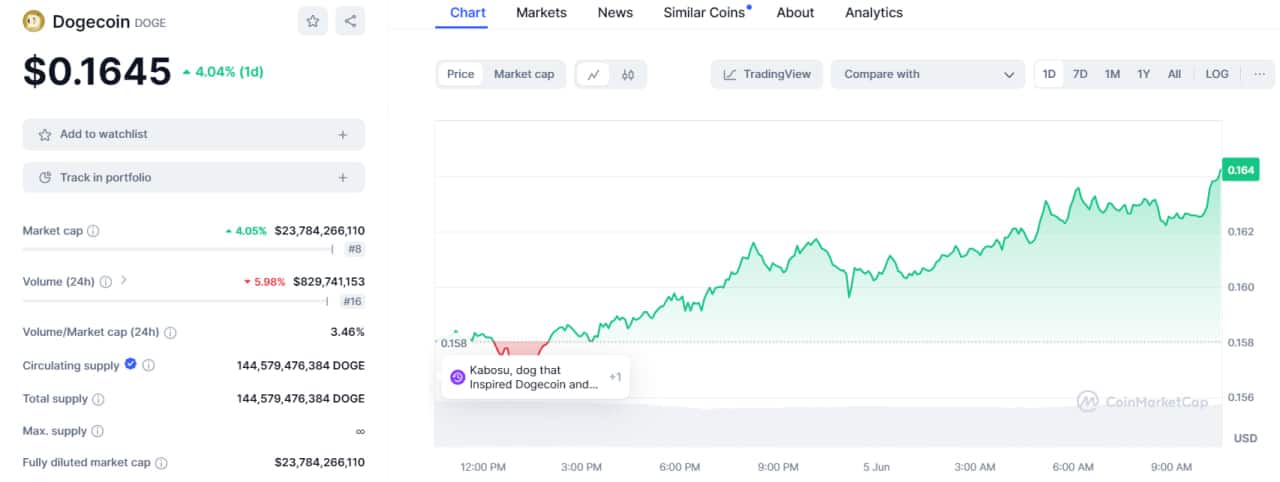This screenshot has height=482, width=1280.
Task: Click the Dogecoin logo icon
Action: [33, 20]
